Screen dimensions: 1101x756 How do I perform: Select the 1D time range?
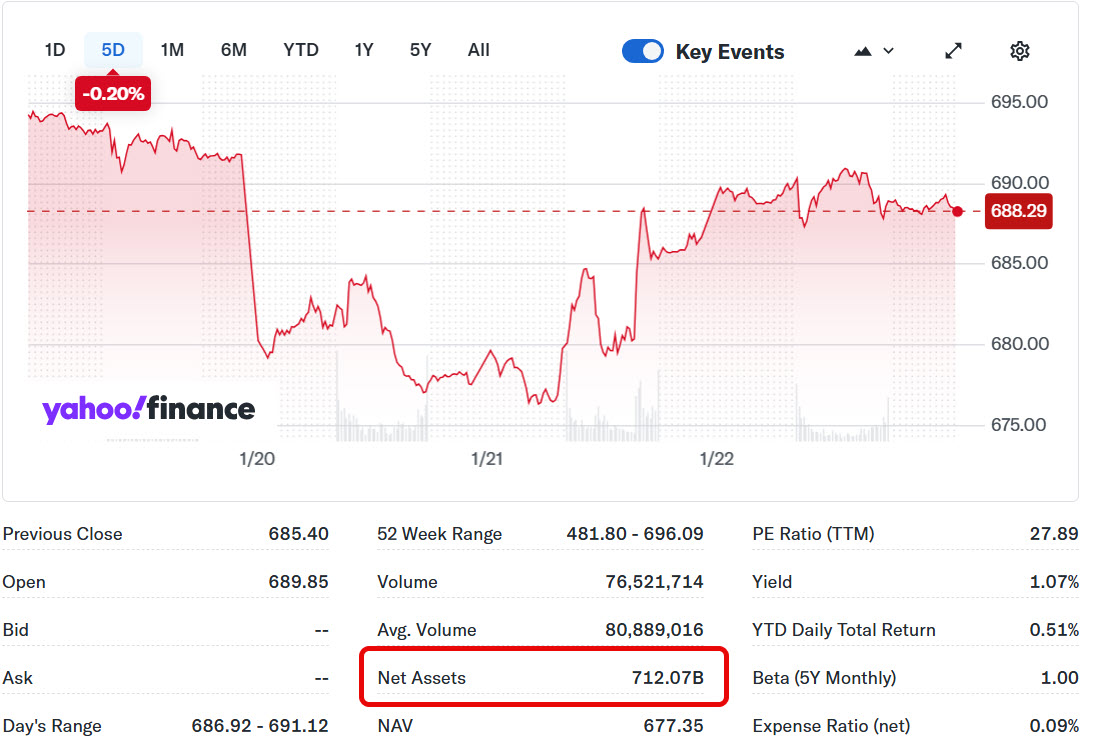tap(55, 50)
